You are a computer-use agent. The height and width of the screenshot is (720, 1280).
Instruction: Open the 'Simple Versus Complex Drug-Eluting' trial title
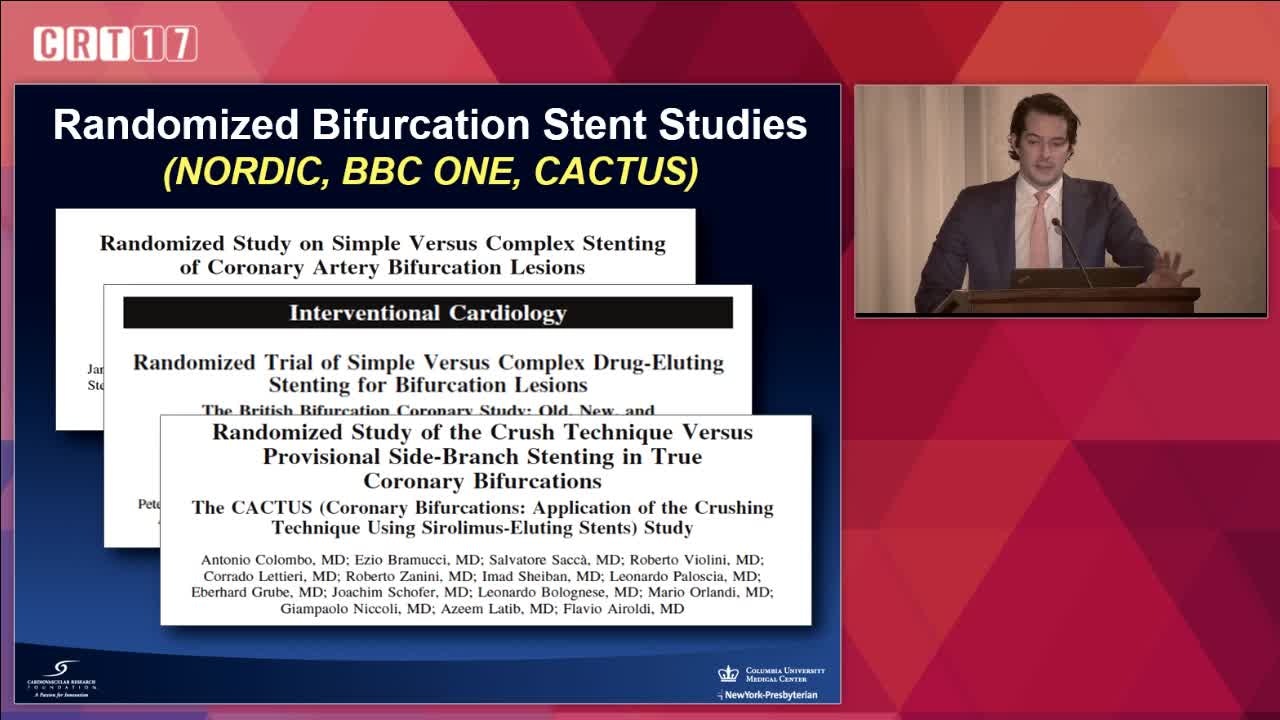[x=428, y=373]
